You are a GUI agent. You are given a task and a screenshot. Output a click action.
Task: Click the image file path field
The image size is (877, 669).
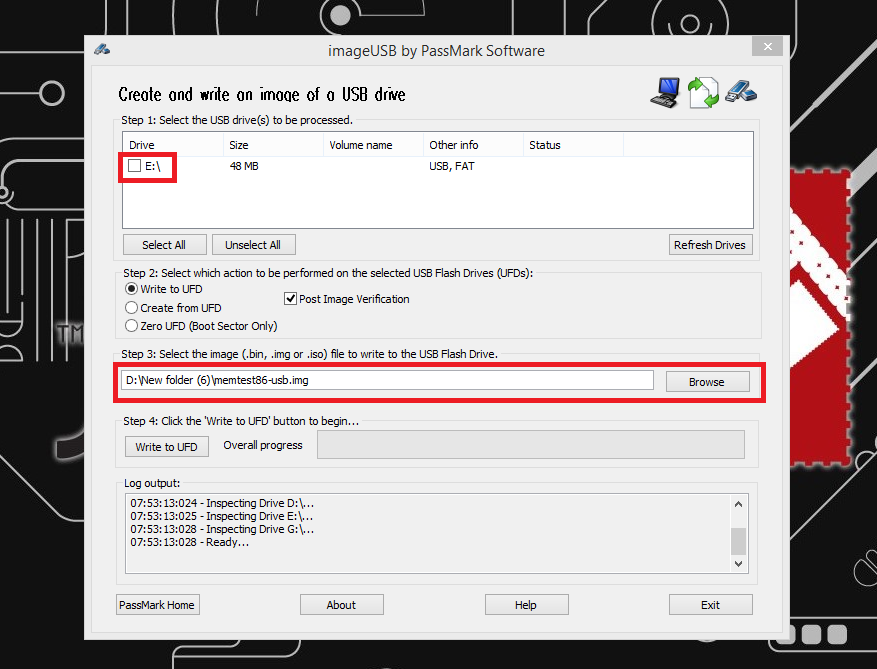pos(387,380)
